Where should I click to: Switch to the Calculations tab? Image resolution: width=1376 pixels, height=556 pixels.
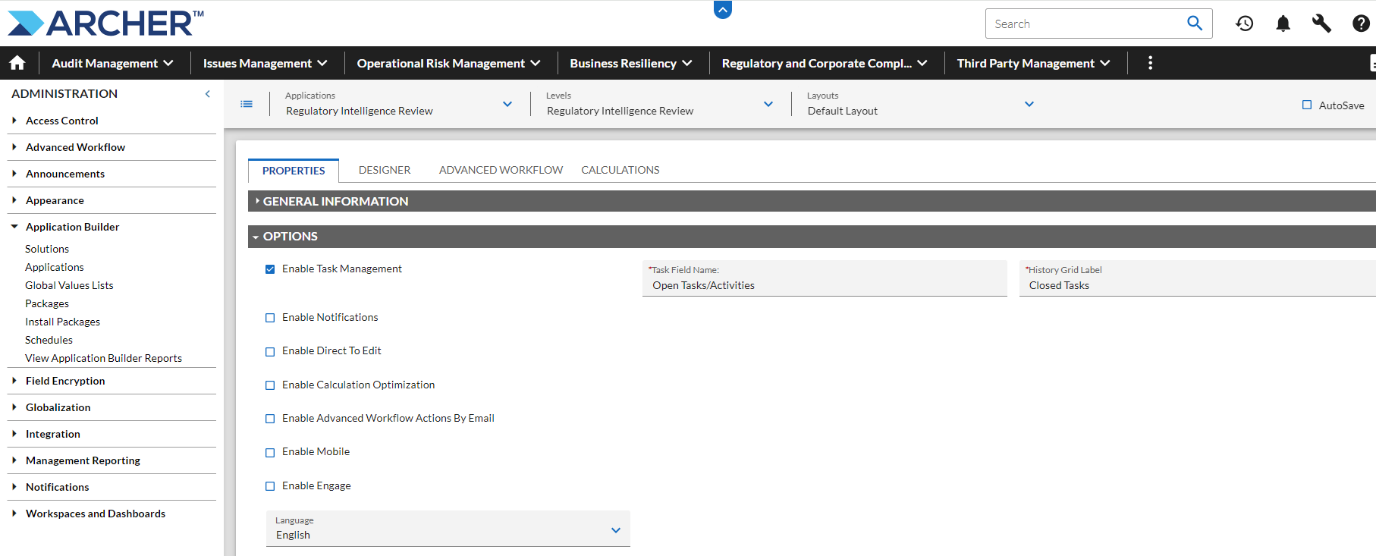(x=620, y=170)
